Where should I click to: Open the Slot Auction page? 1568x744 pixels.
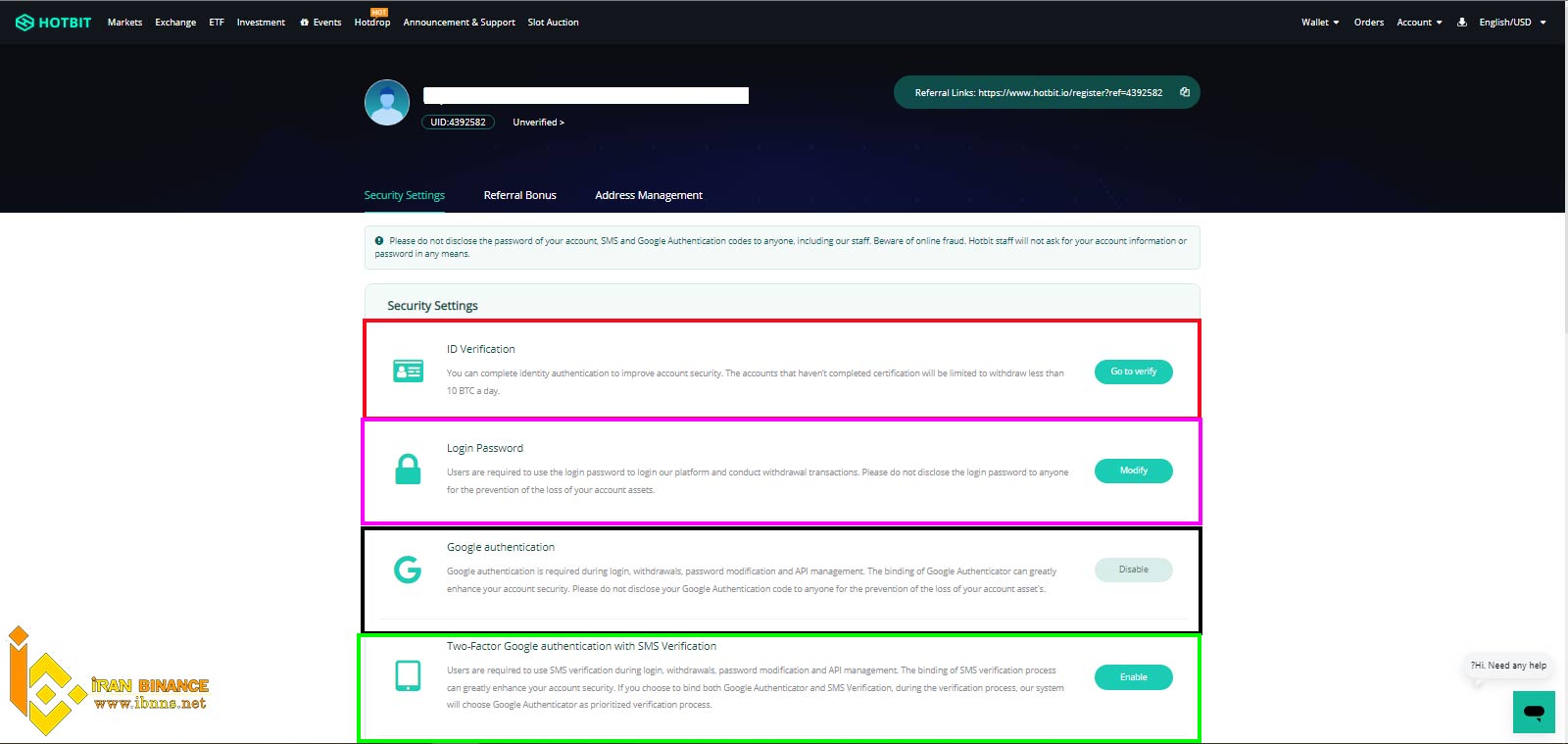(x=553, y=22)
